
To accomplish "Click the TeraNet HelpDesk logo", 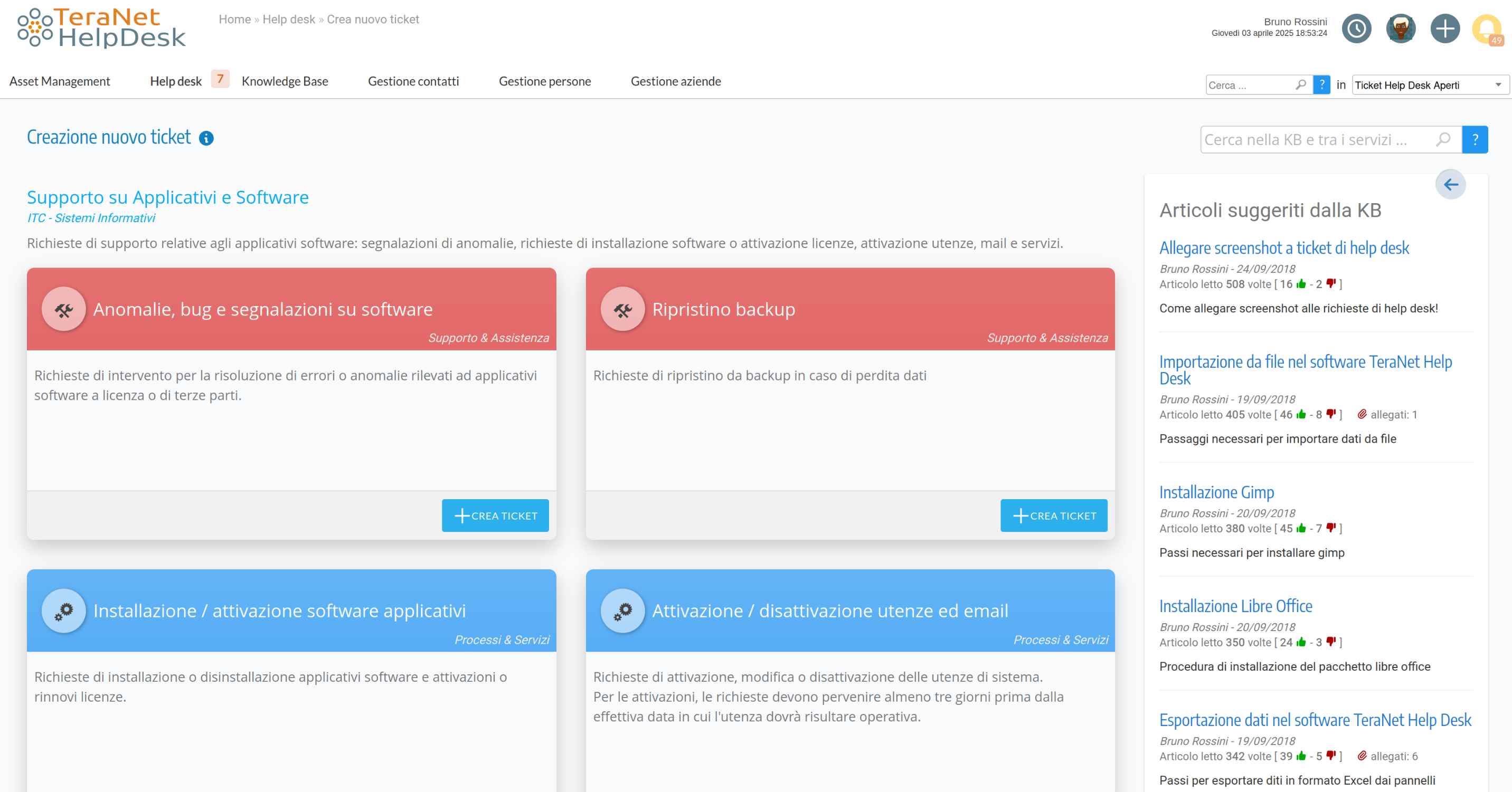I will pyautogui.click(x=101, y=27).
